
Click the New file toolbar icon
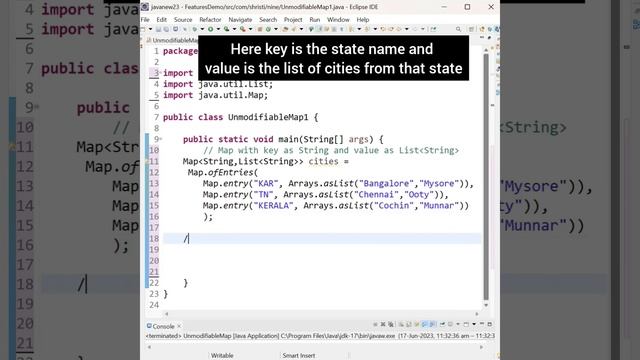pos(143,29)
